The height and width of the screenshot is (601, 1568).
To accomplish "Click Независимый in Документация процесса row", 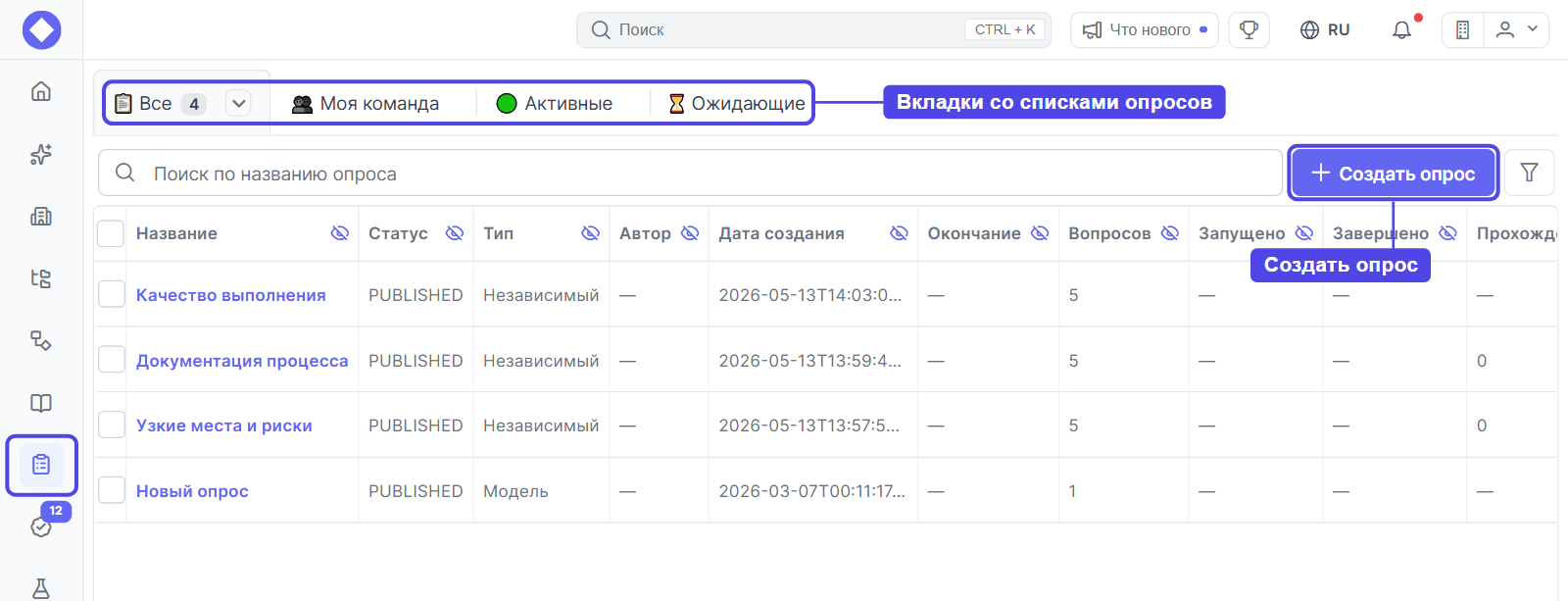I will point(541,361).
